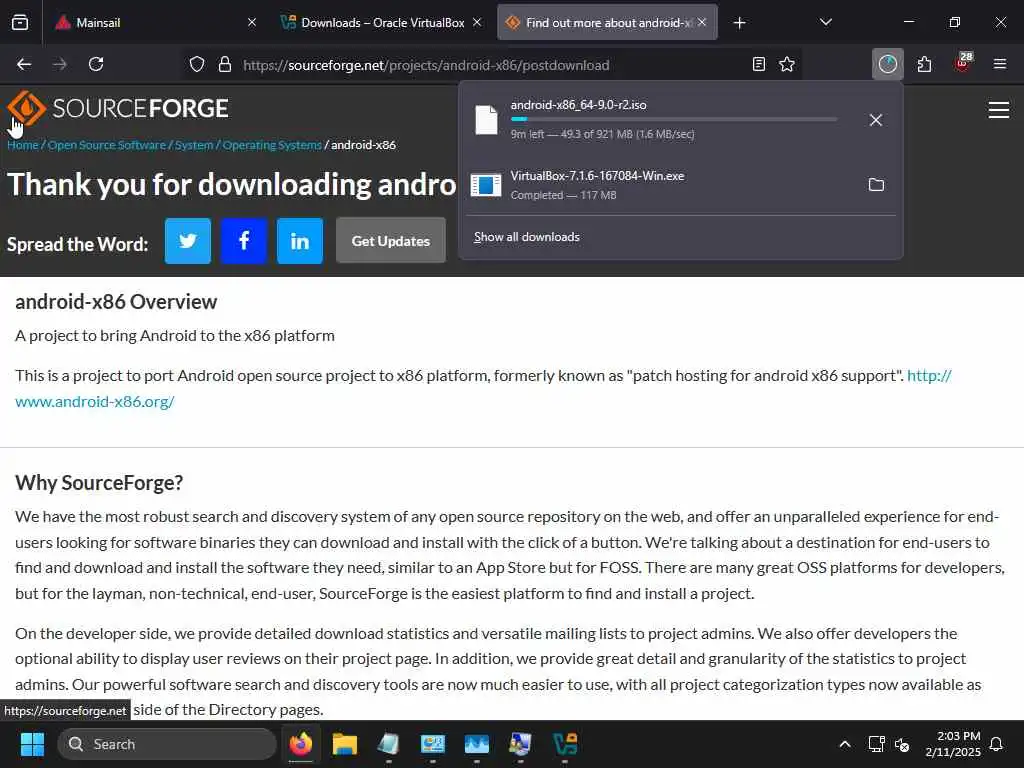The width and height of the screenshot is (1024, 768).
Task: Open Open Source Software breadcrumb
Action: tap(107, 145)
